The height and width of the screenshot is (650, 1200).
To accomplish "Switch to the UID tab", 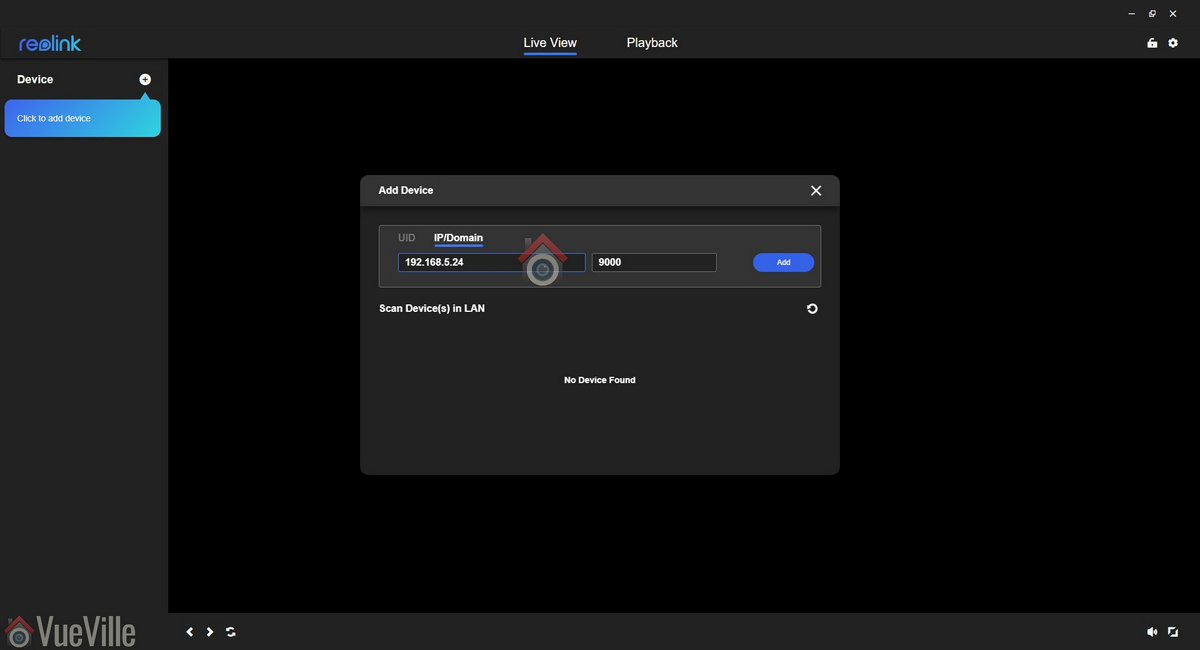I will (406, 238).
